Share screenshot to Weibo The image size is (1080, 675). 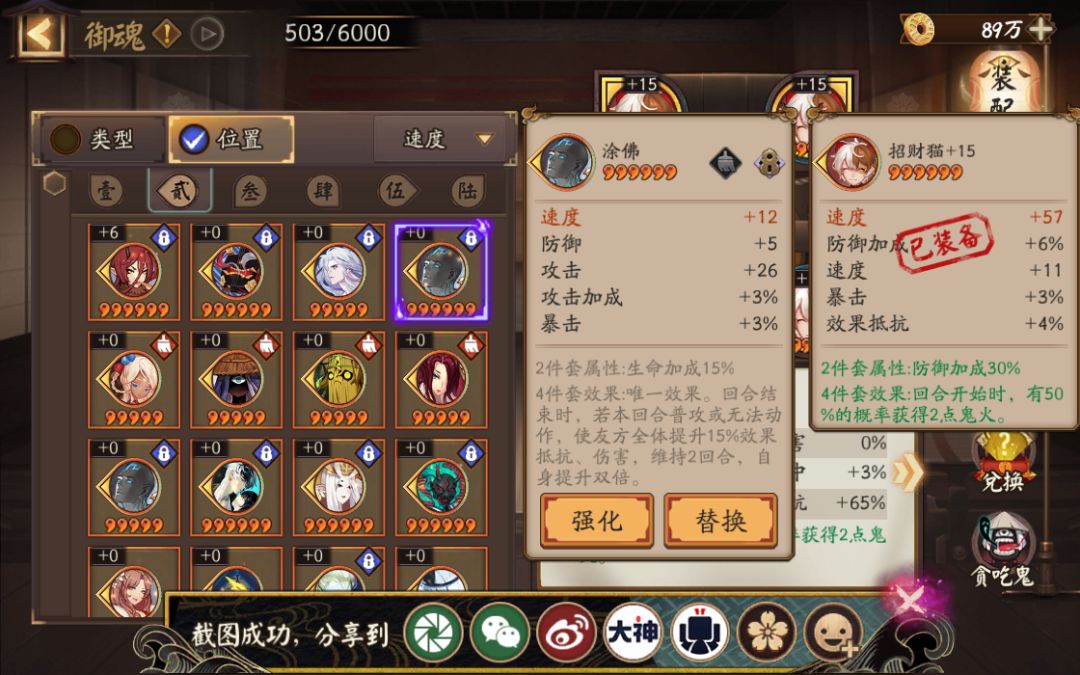coord(567,632)
